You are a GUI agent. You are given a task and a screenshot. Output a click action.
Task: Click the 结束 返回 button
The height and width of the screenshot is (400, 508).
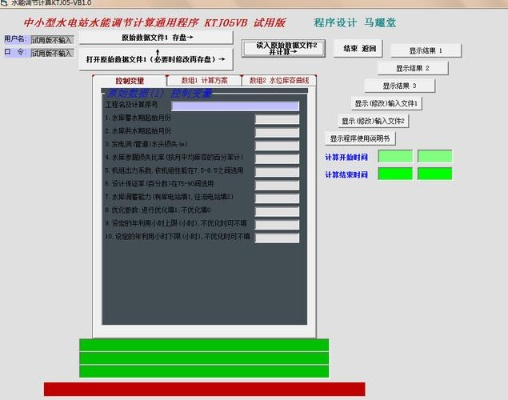(358, 49)
